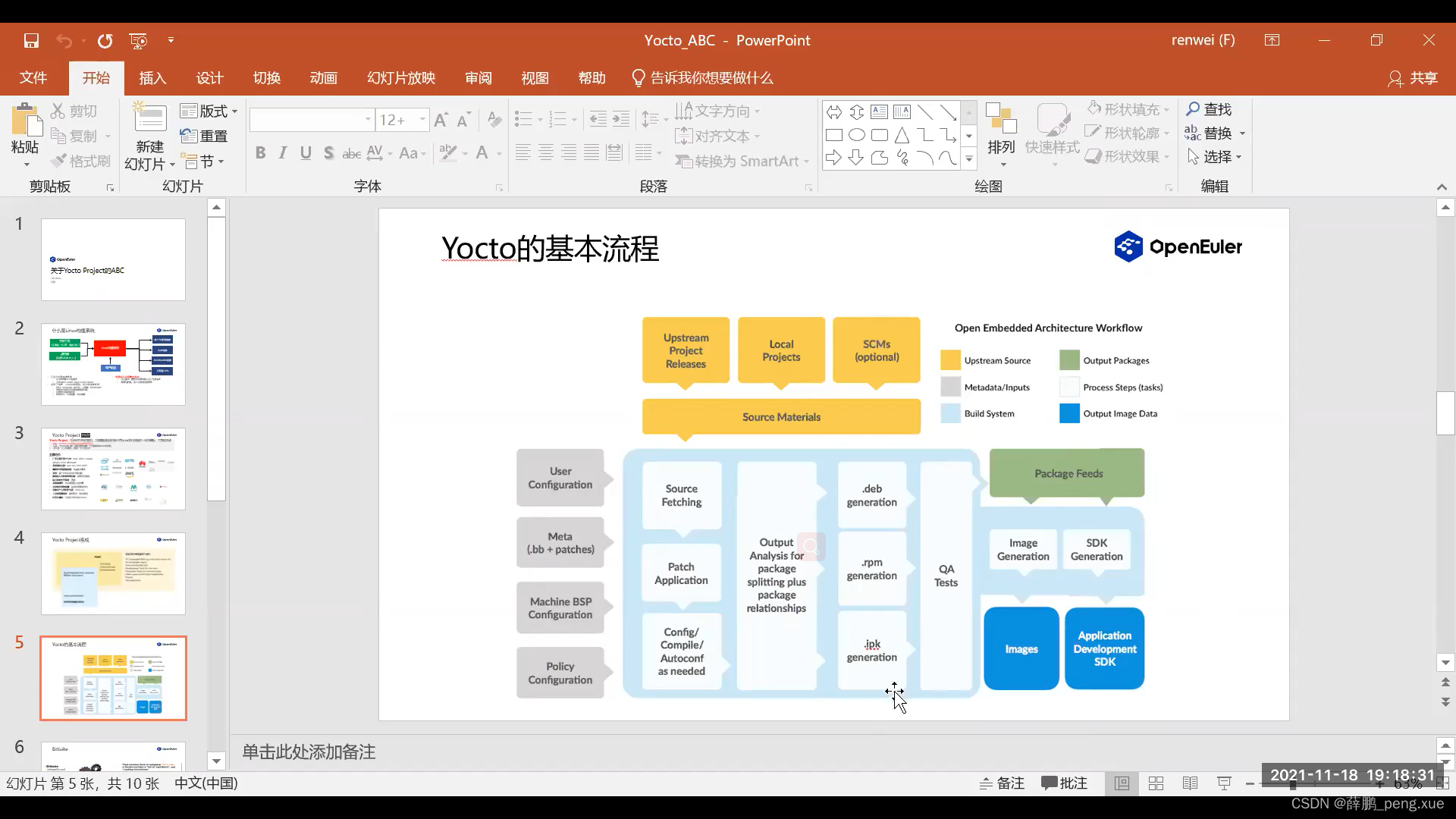
Task: Open 形状填充 shape fill dropdown
Action: 1128,109
